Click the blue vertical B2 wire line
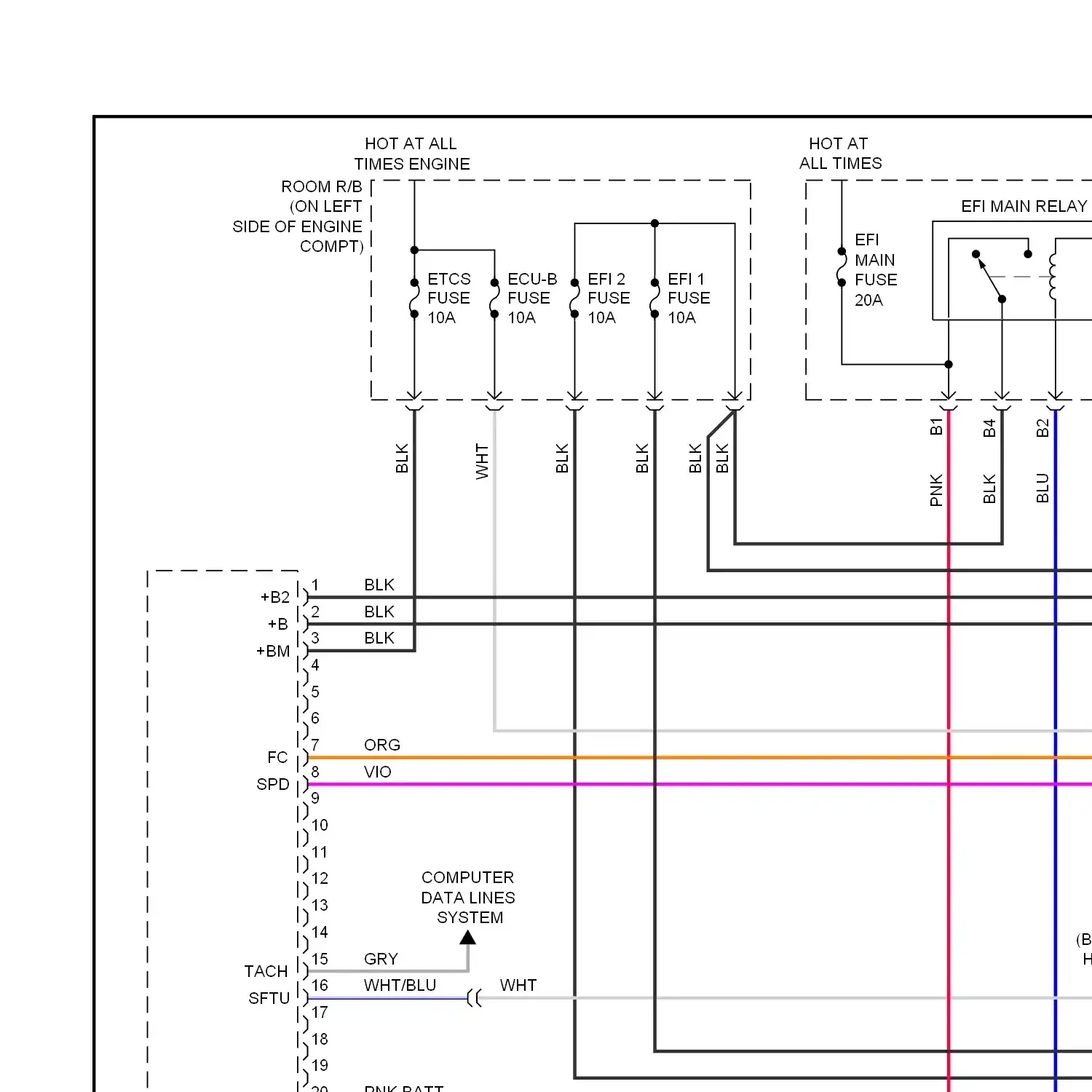Image resolution: width=1092 pixels, height=1092 pixels. 1056,750
